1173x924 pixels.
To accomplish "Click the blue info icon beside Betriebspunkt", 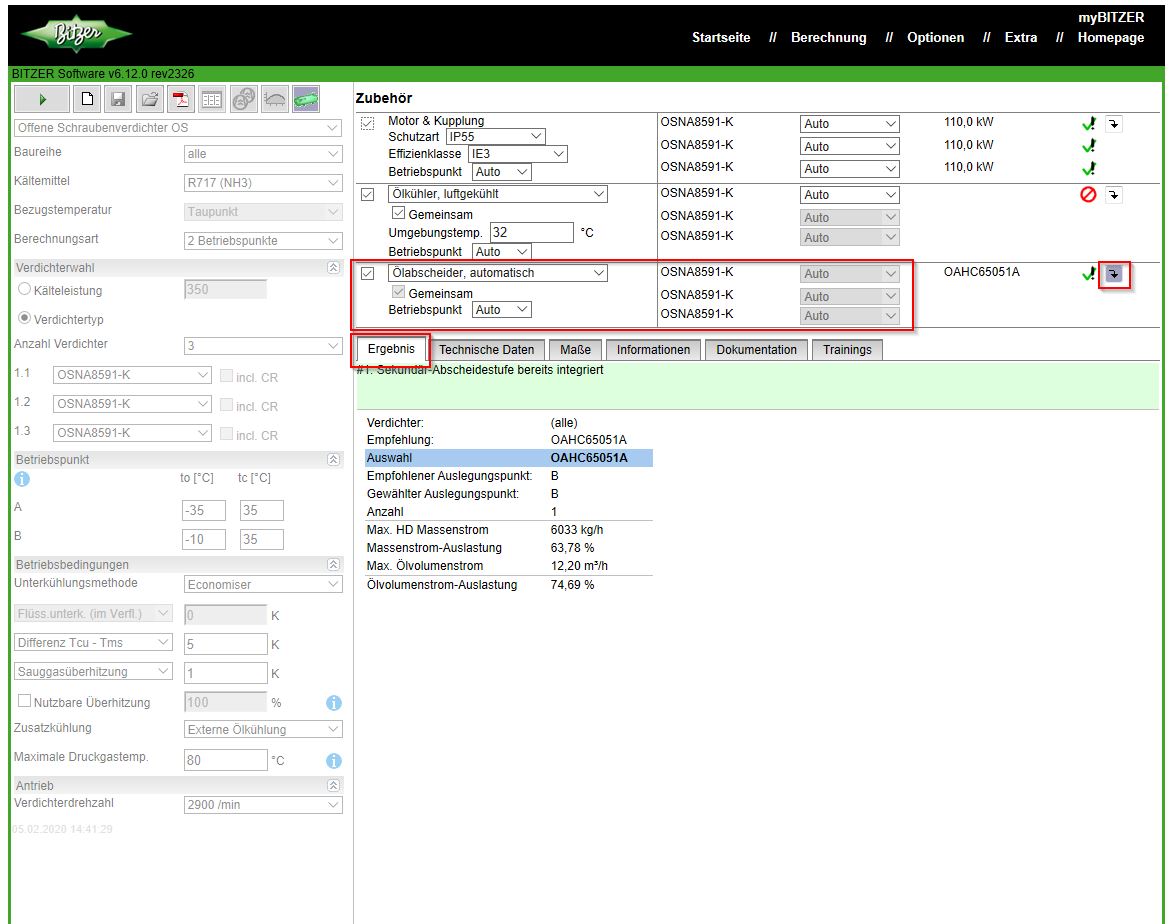I will 22,478.
